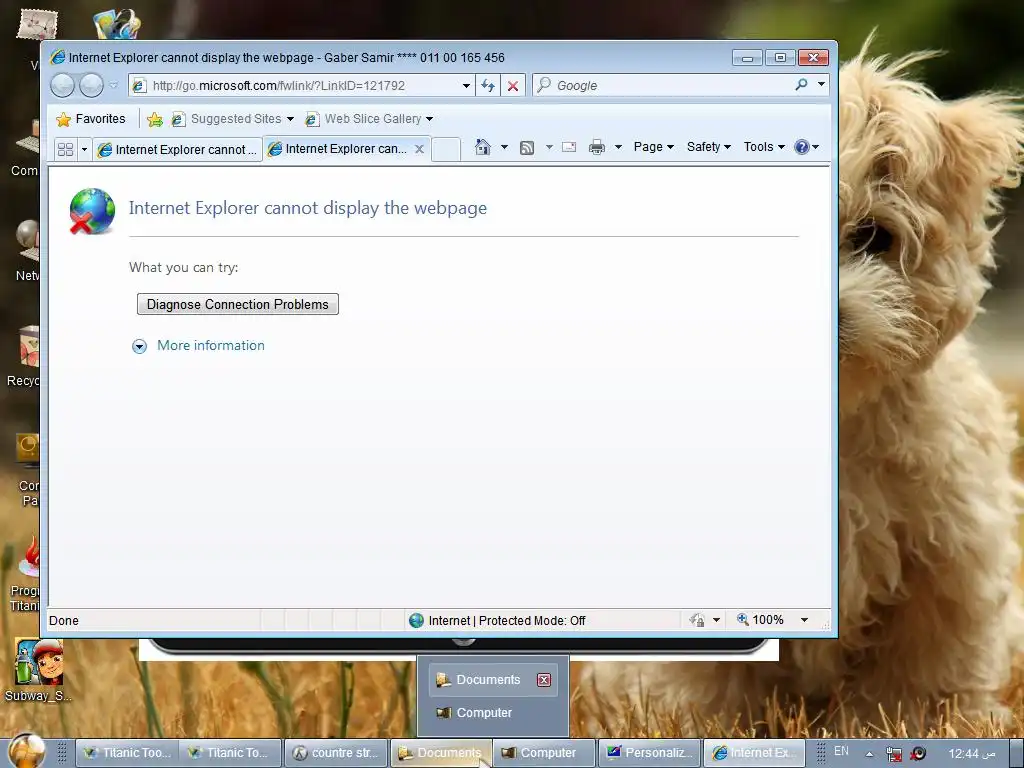This screenshot has width=1024, height=768.
Task: Add page to Favorites bar icon
Action: coord(155,119)
